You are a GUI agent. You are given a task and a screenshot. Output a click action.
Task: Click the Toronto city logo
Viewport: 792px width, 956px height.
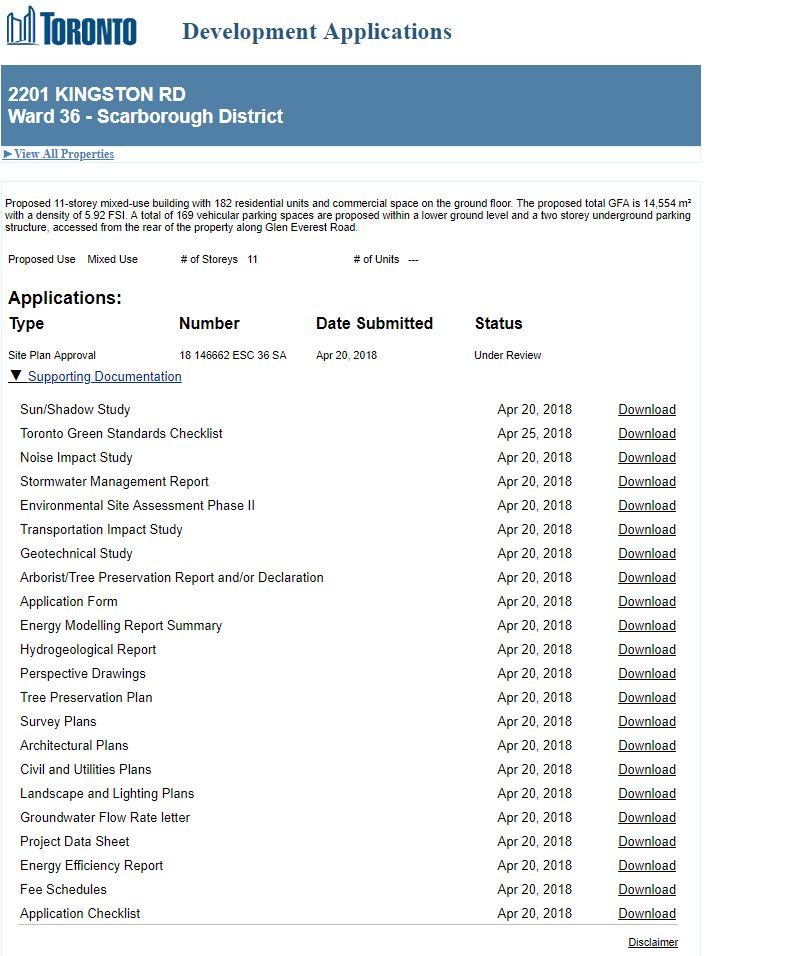click(71, 27)
